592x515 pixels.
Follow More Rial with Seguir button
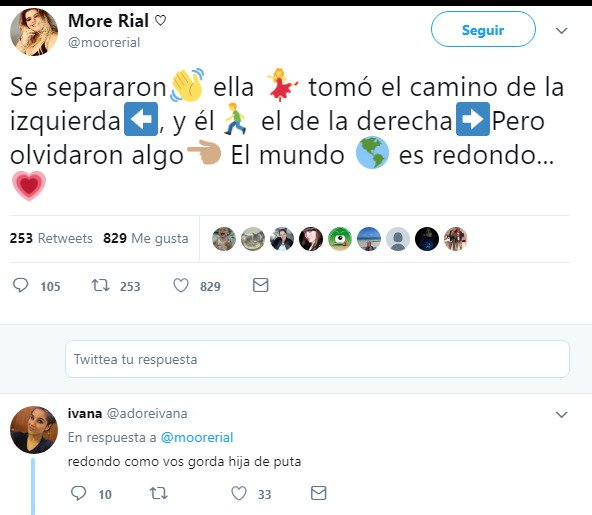click(483, 29)
